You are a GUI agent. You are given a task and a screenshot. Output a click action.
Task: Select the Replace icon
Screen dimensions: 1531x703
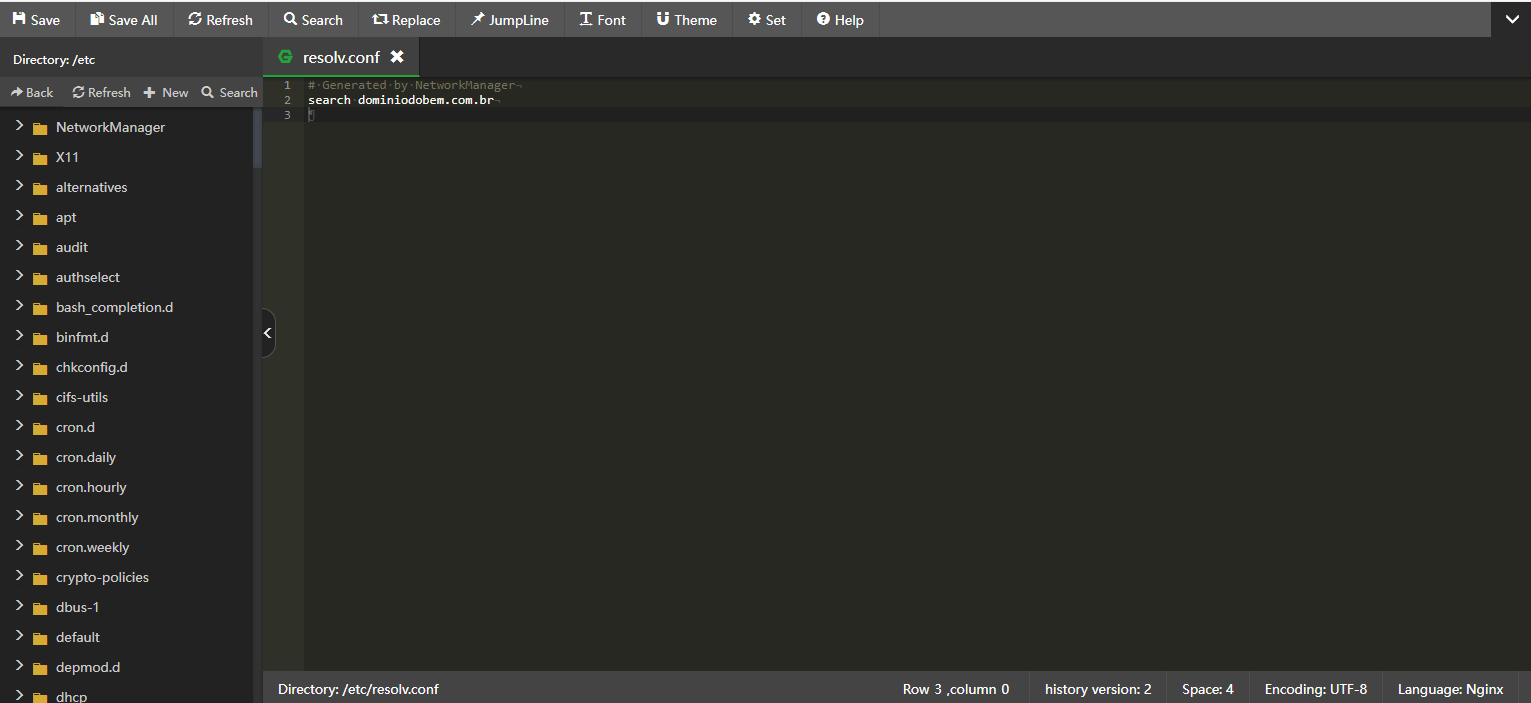coord(381,19)
